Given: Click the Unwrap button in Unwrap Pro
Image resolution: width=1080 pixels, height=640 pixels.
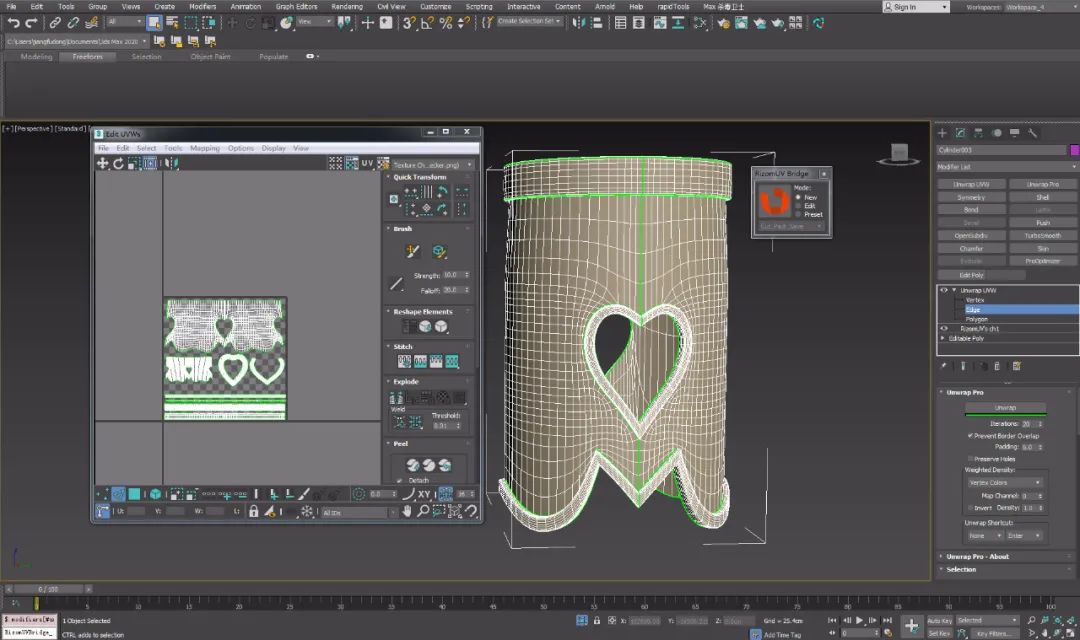Looking at the screenshot, I should pos(1005,408).
